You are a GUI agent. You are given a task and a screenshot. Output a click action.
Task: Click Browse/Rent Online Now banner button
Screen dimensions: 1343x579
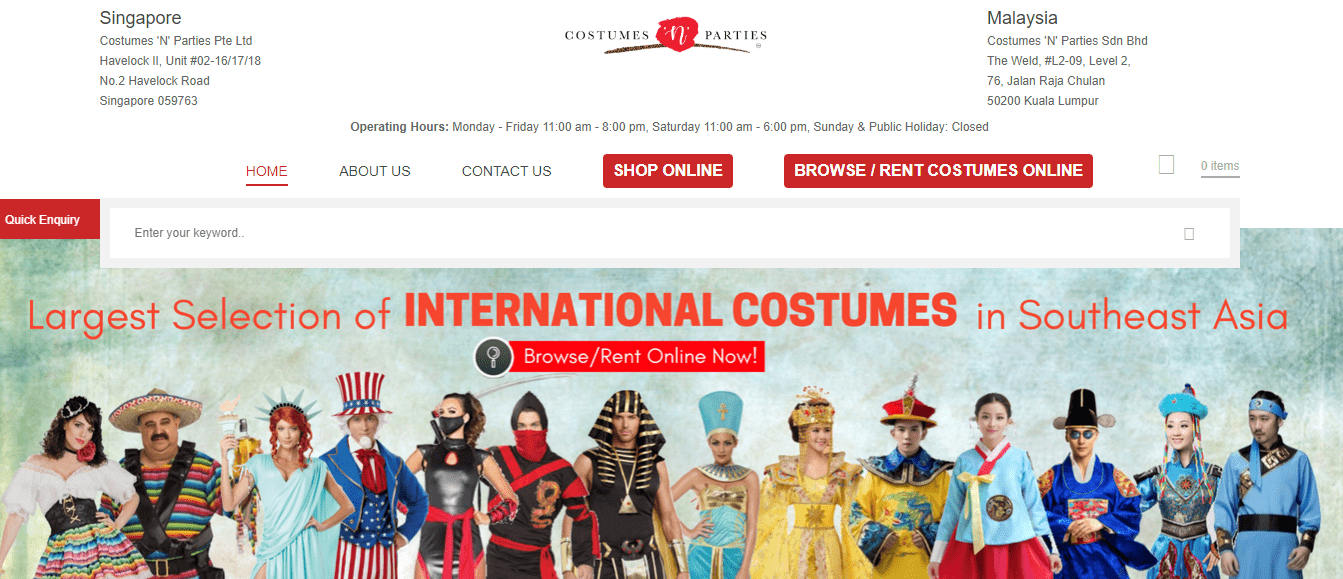(640, 356)
